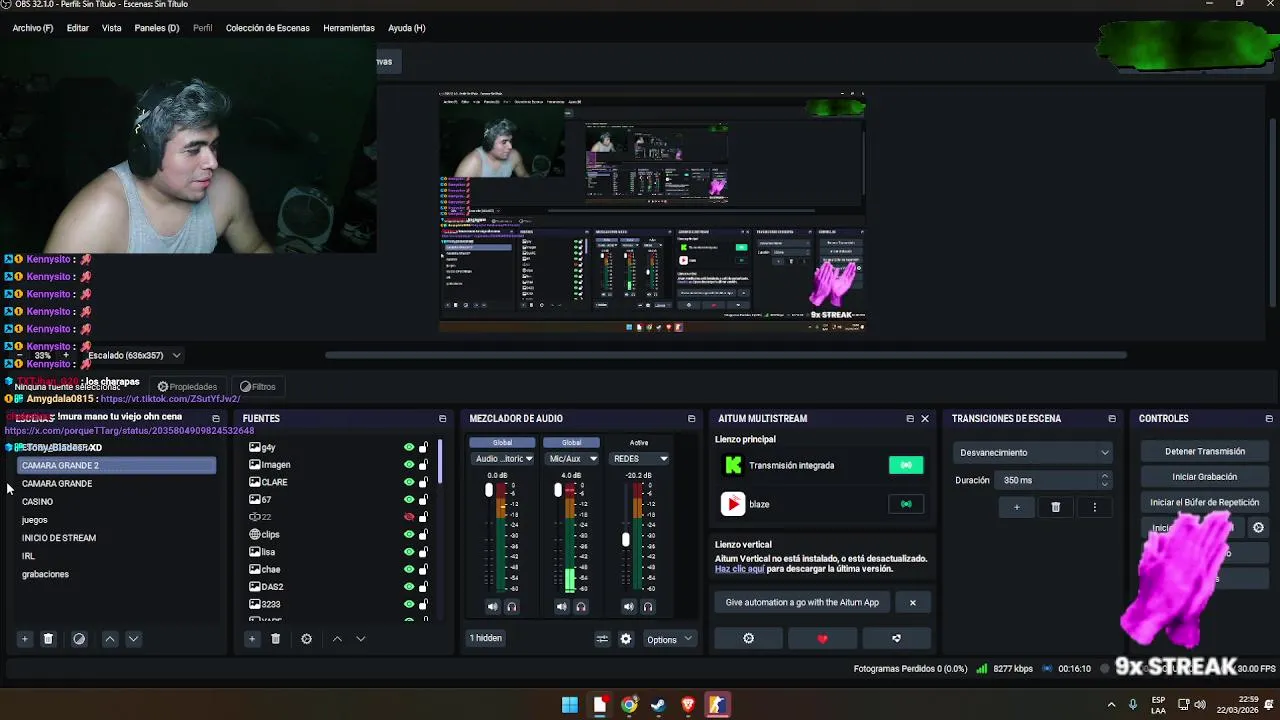Image resolution: width=1280 pixels, height=720 pixels.
Task: Open the Colección de Escenas menu
Action: tap(268, 28)
